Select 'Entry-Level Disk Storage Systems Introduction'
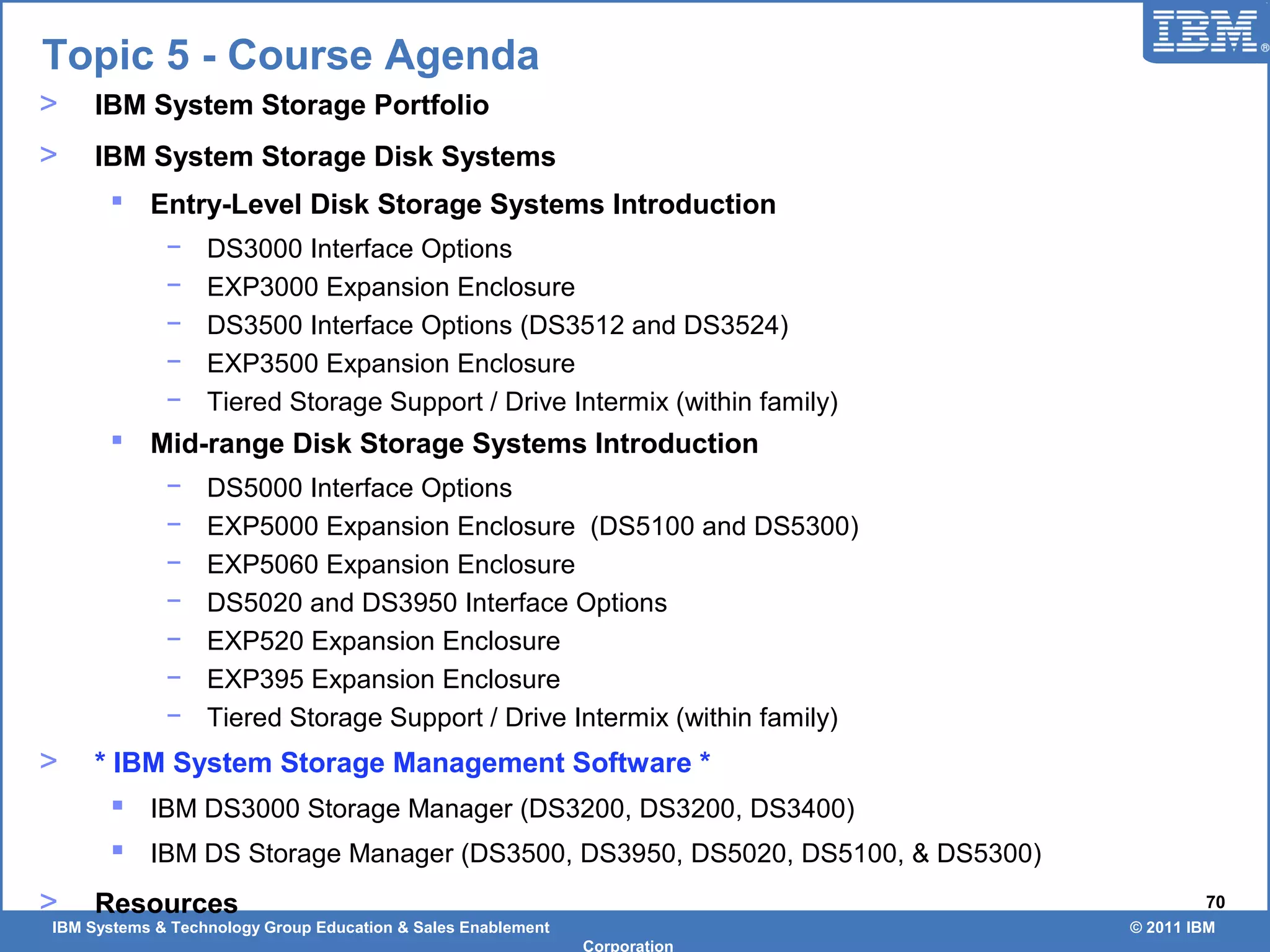The height and width of the screenshot is (952, 1270). (463, 205)
